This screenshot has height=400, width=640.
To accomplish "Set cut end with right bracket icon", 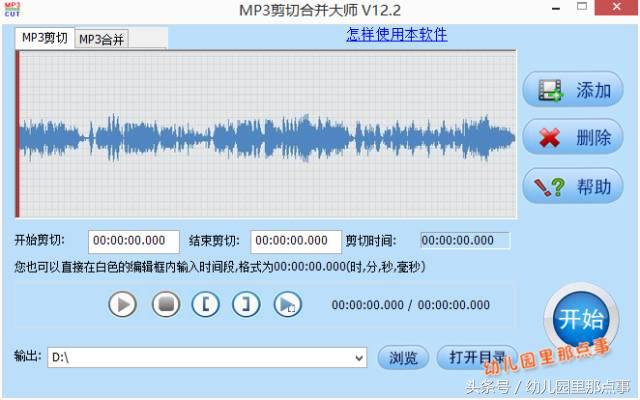I will click(246, 304).
